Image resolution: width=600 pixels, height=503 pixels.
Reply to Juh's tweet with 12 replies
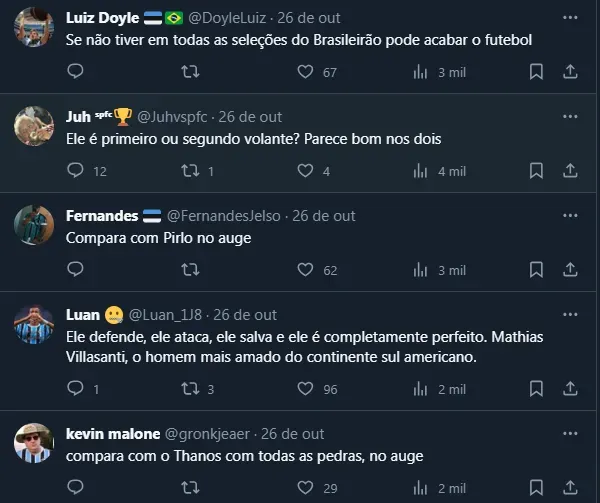tap(75, 171)
